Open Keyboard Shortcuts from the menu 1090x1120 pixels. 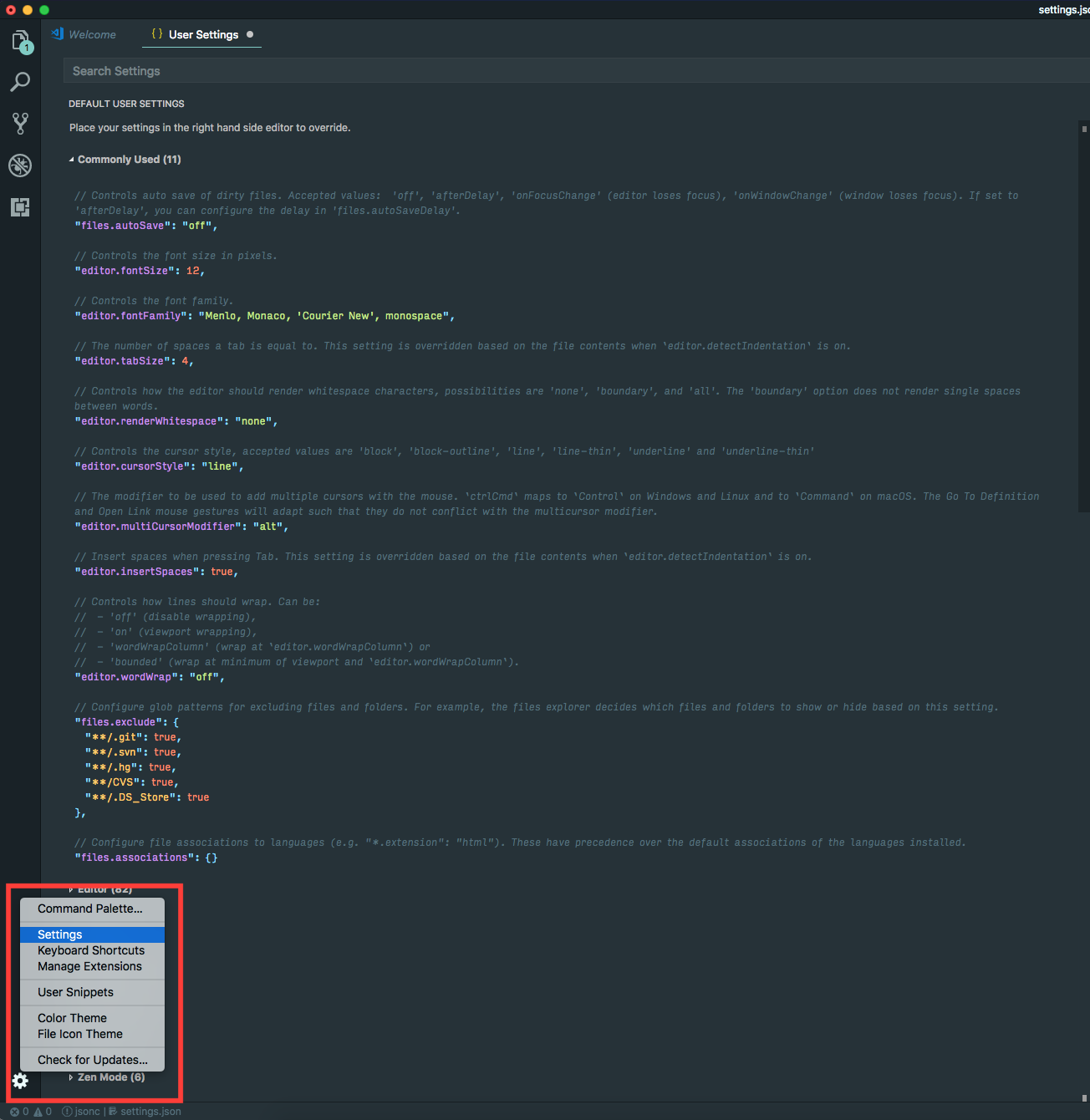click(92, 950)
